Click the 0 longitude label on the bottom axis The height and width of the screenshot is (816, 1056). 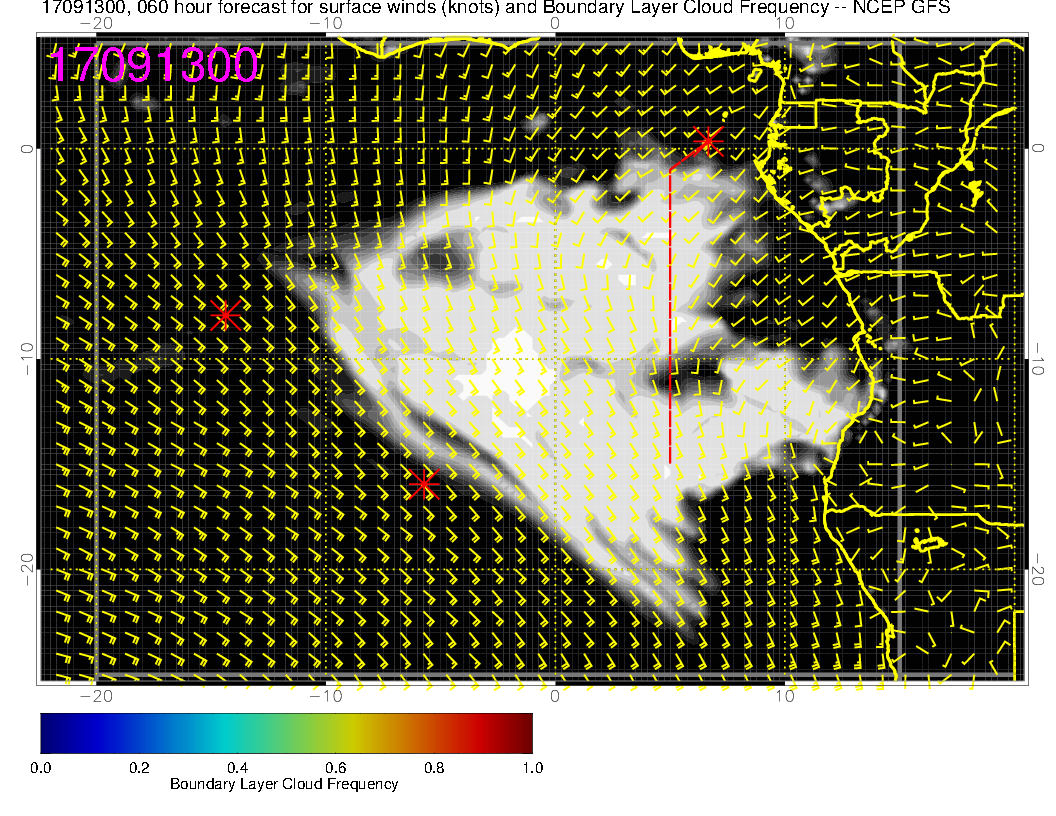(554, 696)
